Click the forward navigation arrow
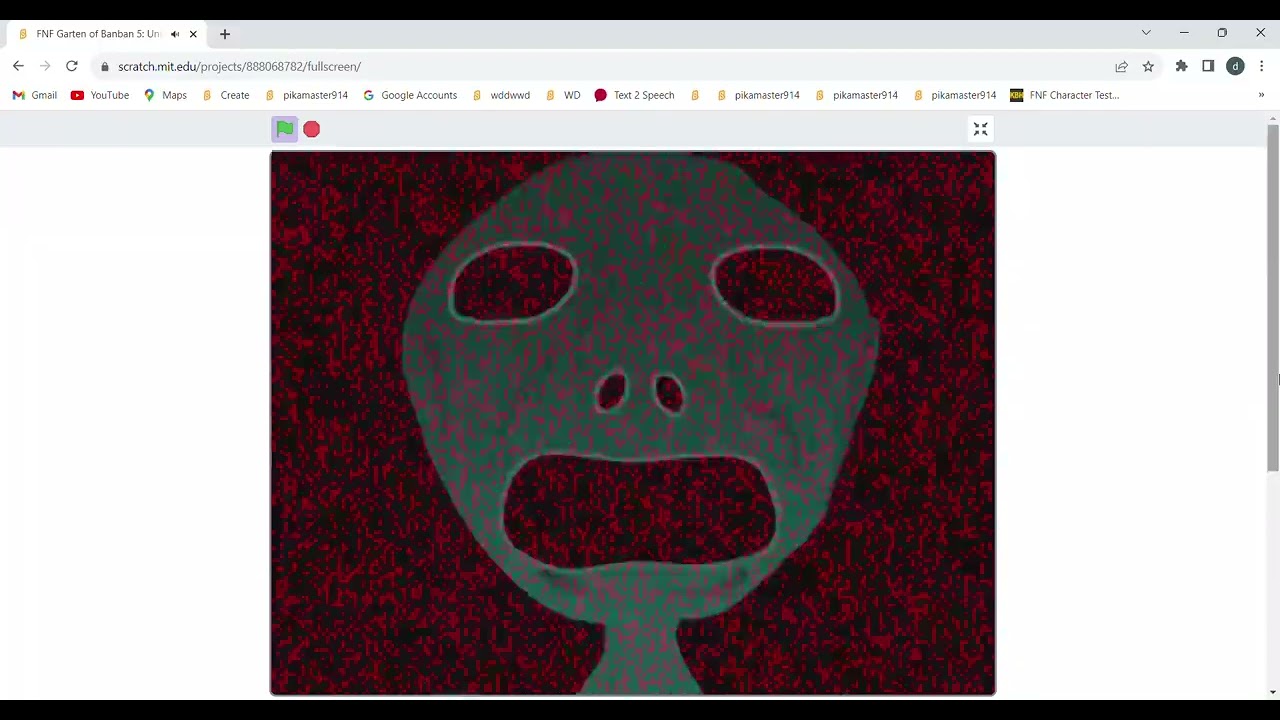1280x720 pixels. (45, 66)
